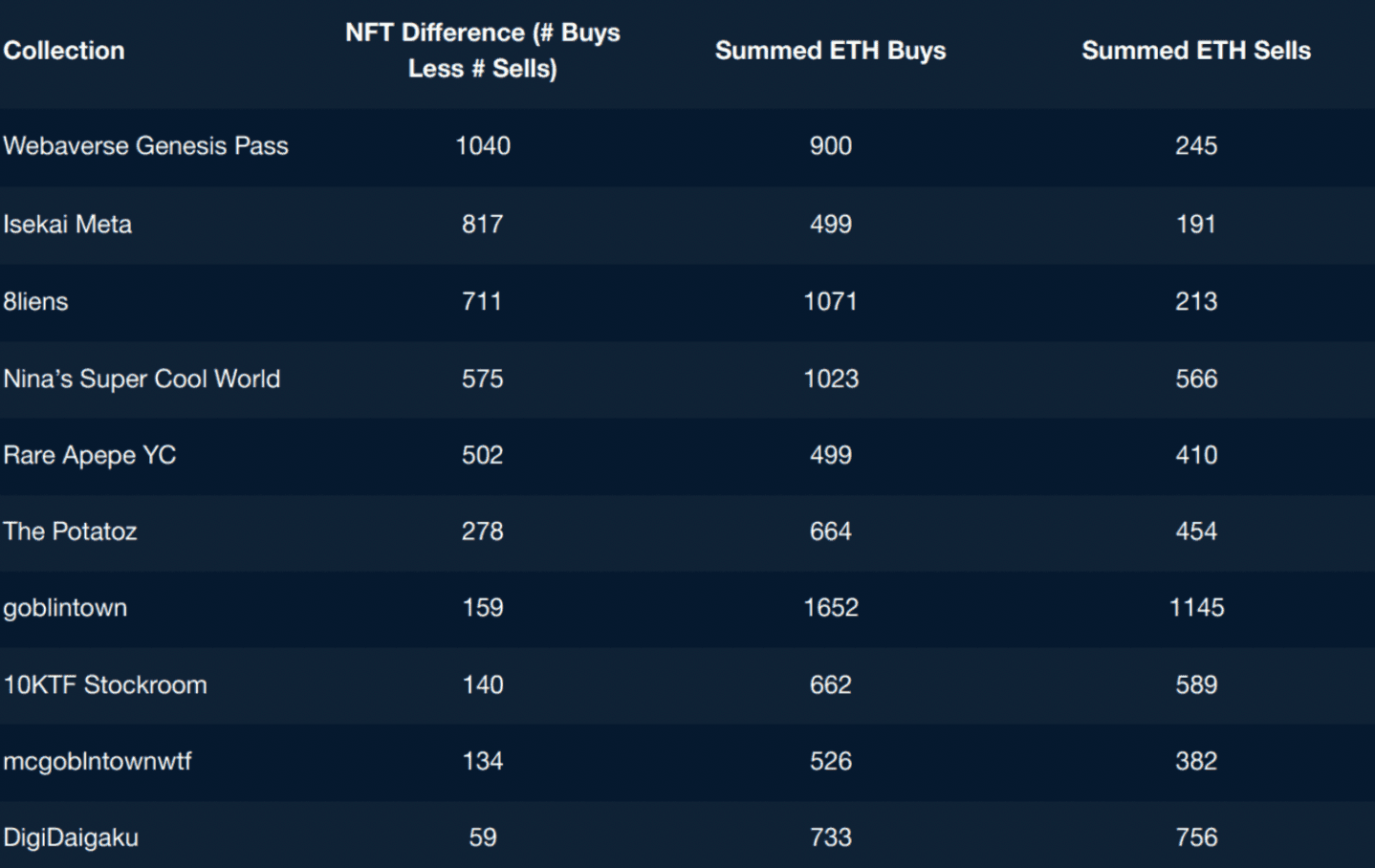Select the Rare Apepe YC collection

pos(90,455)
